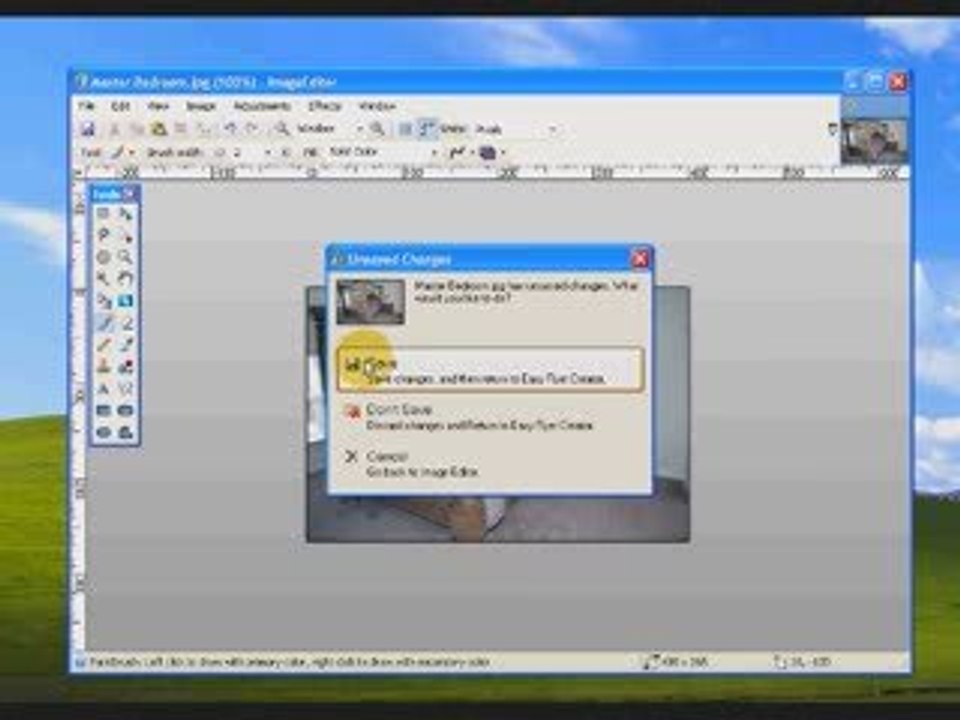Open the Effects menu
Viewport: 960px width, 720px height.
324,106
